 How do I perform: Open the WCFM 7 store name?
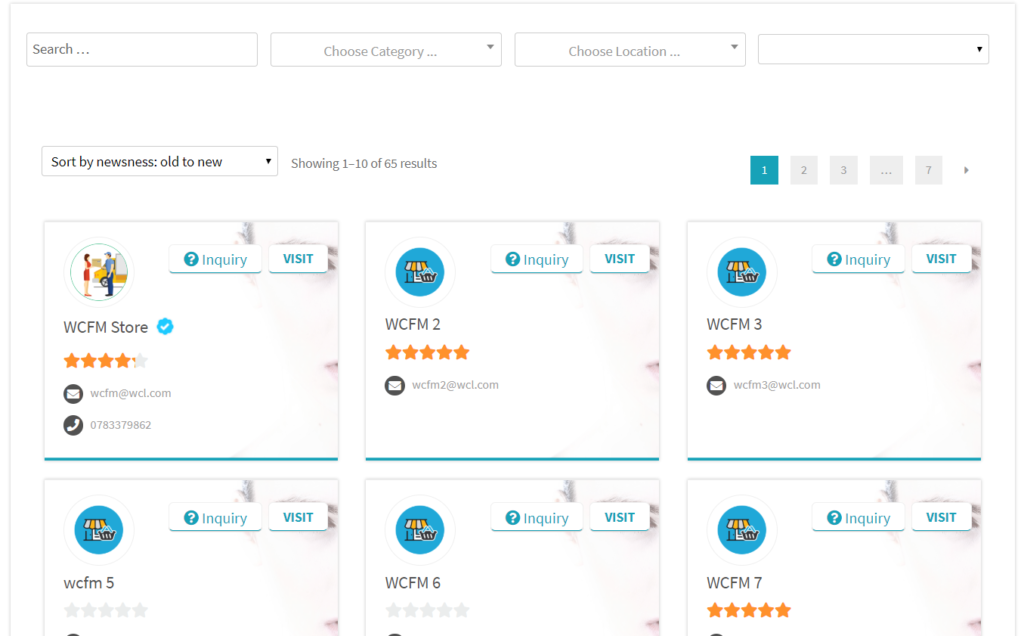(734, 582)
